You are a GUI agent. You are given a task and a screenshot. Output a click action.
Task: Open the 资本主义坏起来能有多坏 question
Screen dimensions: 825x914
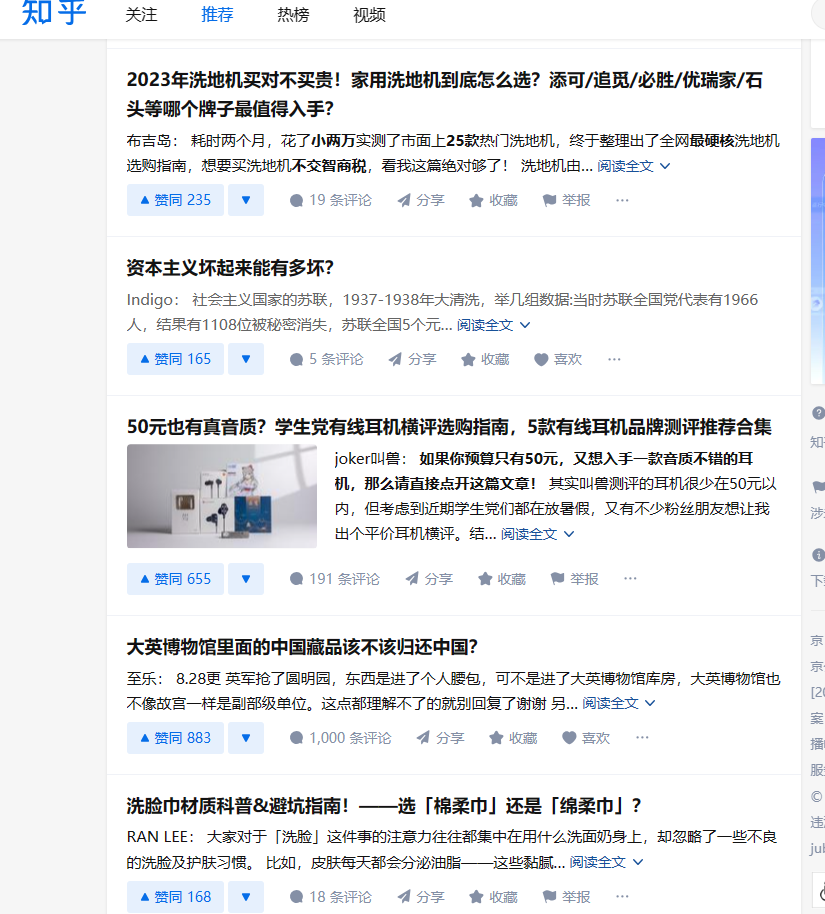tap(230, 268)
